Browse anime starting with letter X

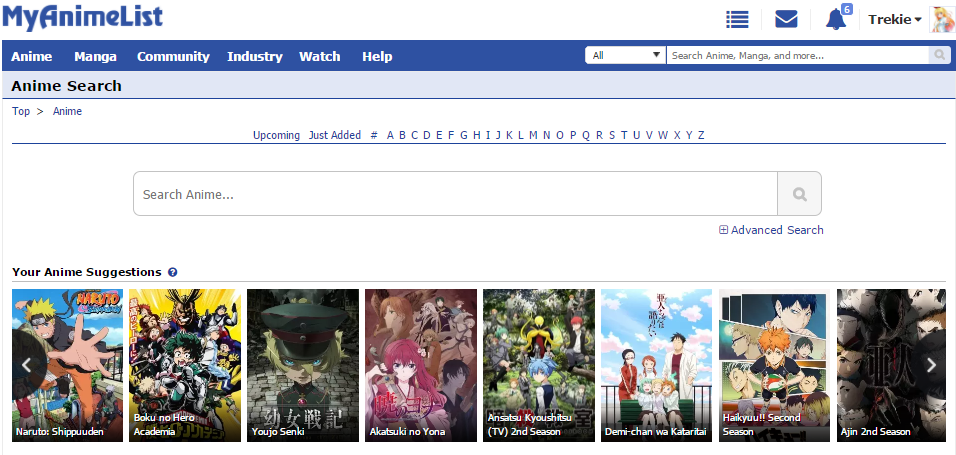(x=677, y=135)
